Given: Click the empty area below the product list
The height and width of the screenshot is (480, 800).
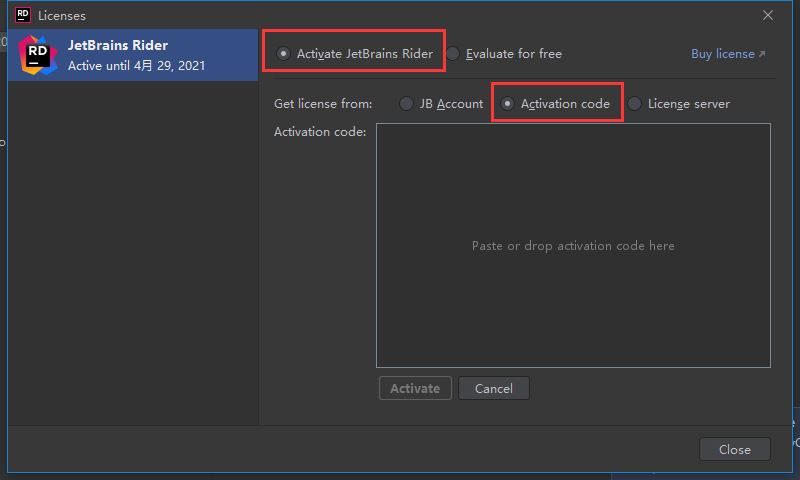Looking at the screenshot, I should point(133,252).
